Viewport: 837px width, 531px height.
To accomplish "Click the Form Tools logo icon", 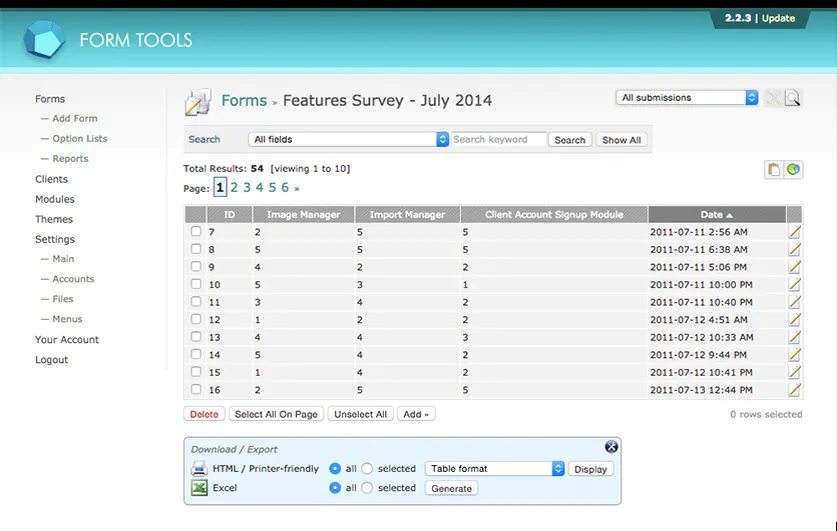I will coord(44,39).
